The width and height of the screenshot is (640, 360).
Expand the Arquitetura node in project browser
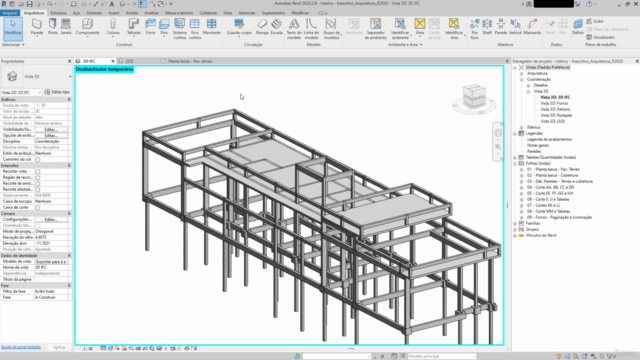[522, 73]
